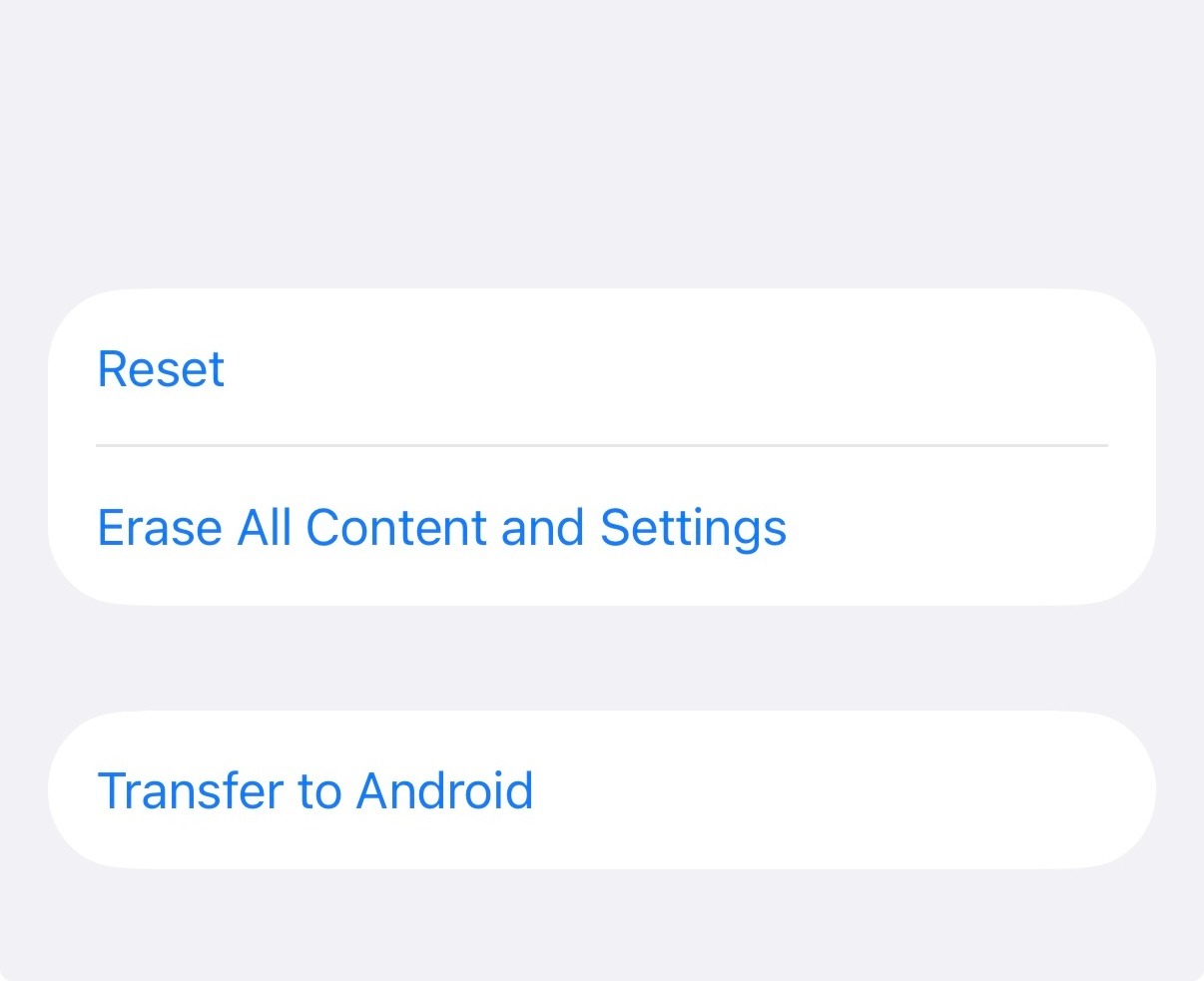Click the word Reset
Image resolution: width=1204 pixels, height=981 pixels.
tap(161, 369)
